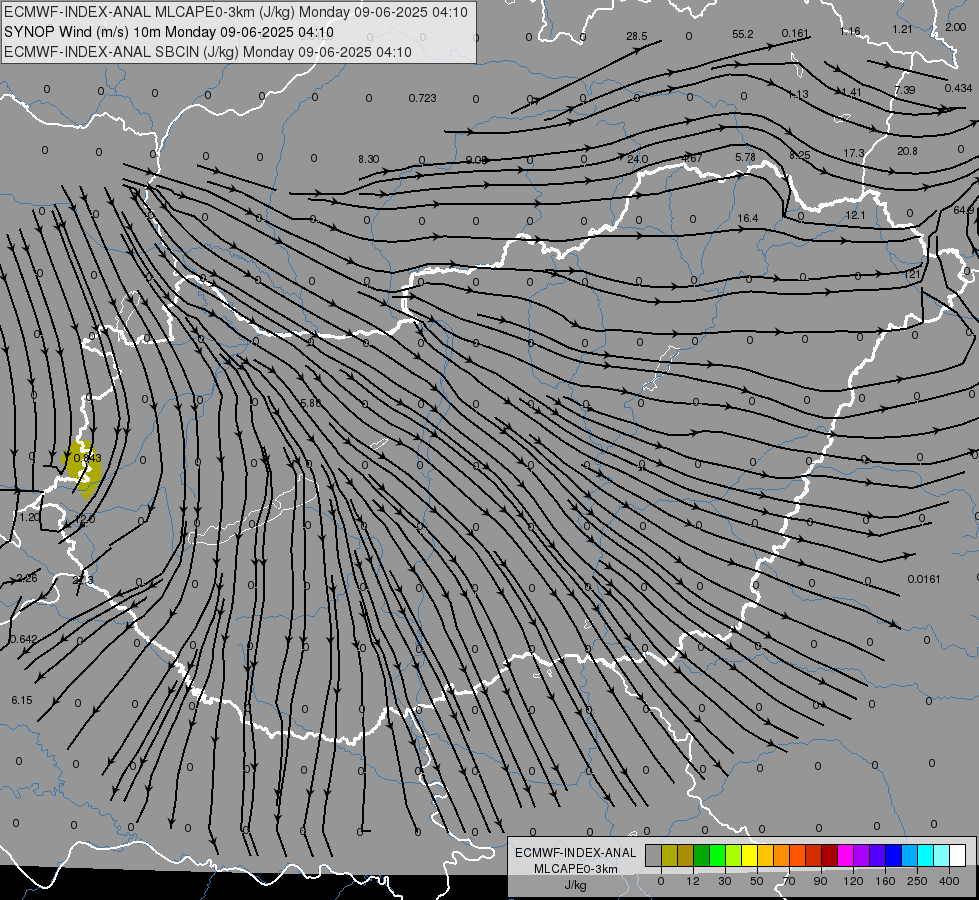Click the grid value '8.25'
The width and height of the screenshot is (979, 900).
click(x=800, y=155)
